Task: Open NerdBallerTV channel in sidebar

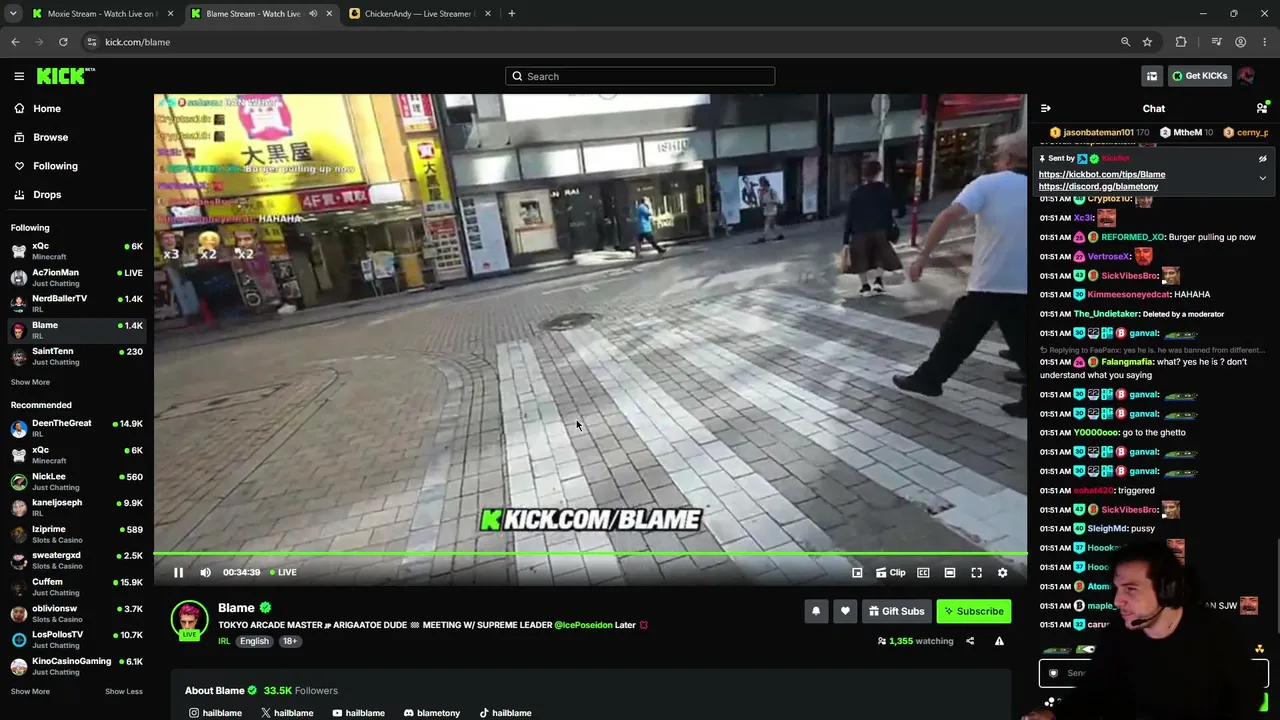Action: click(x=77, y=302)
